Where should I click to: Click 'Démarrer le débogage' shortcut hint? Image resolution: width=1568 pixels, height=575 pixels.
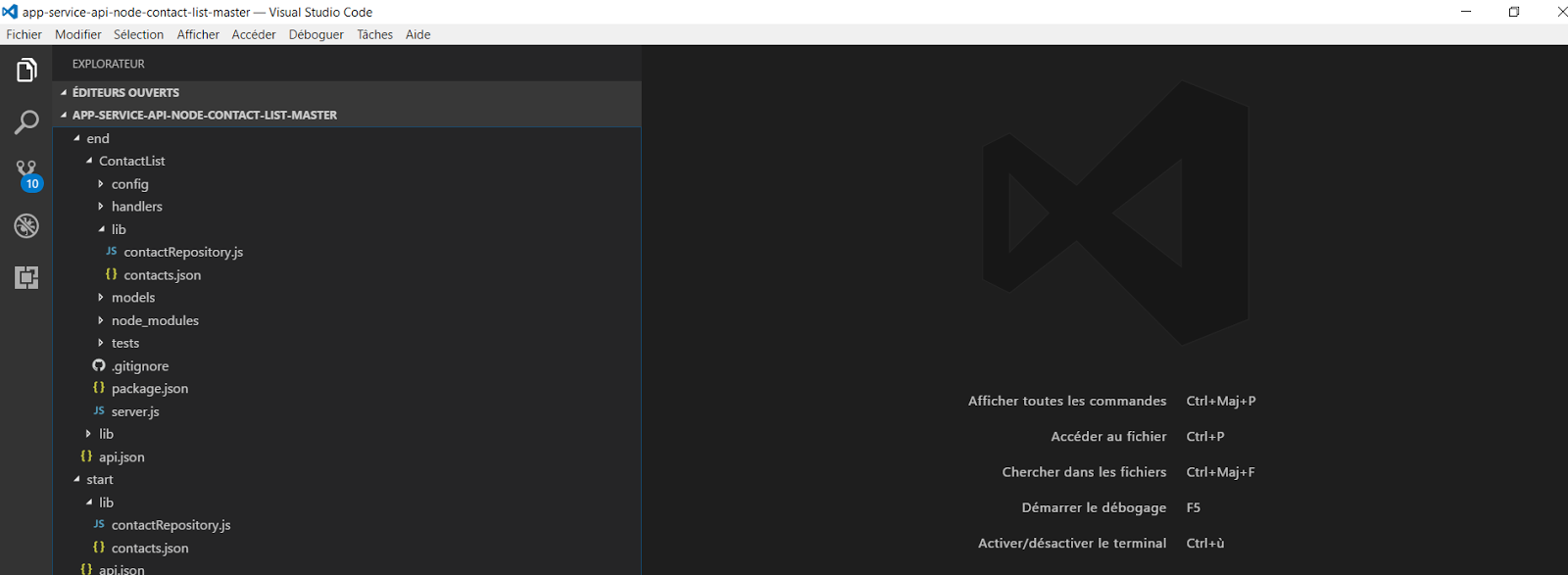(1094, 507)
